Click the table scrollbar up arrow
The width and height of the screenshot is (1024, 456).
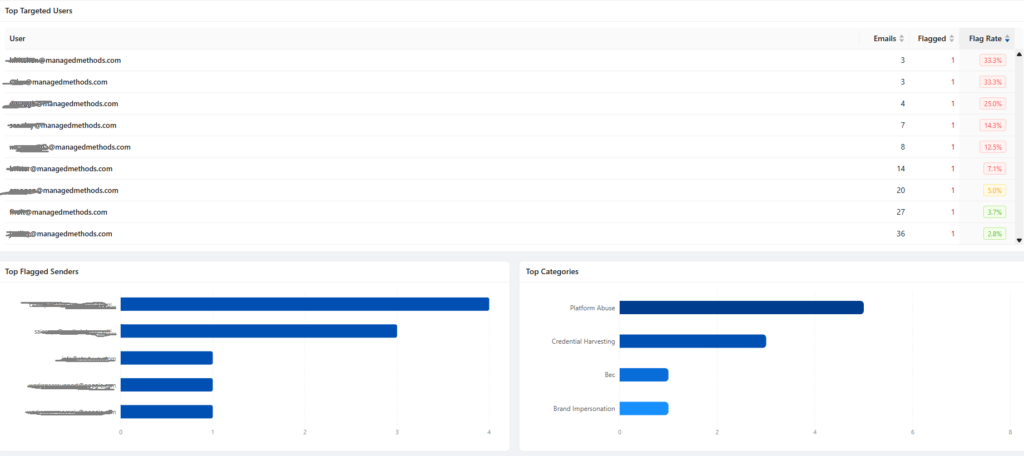(x=1019, y=54)
